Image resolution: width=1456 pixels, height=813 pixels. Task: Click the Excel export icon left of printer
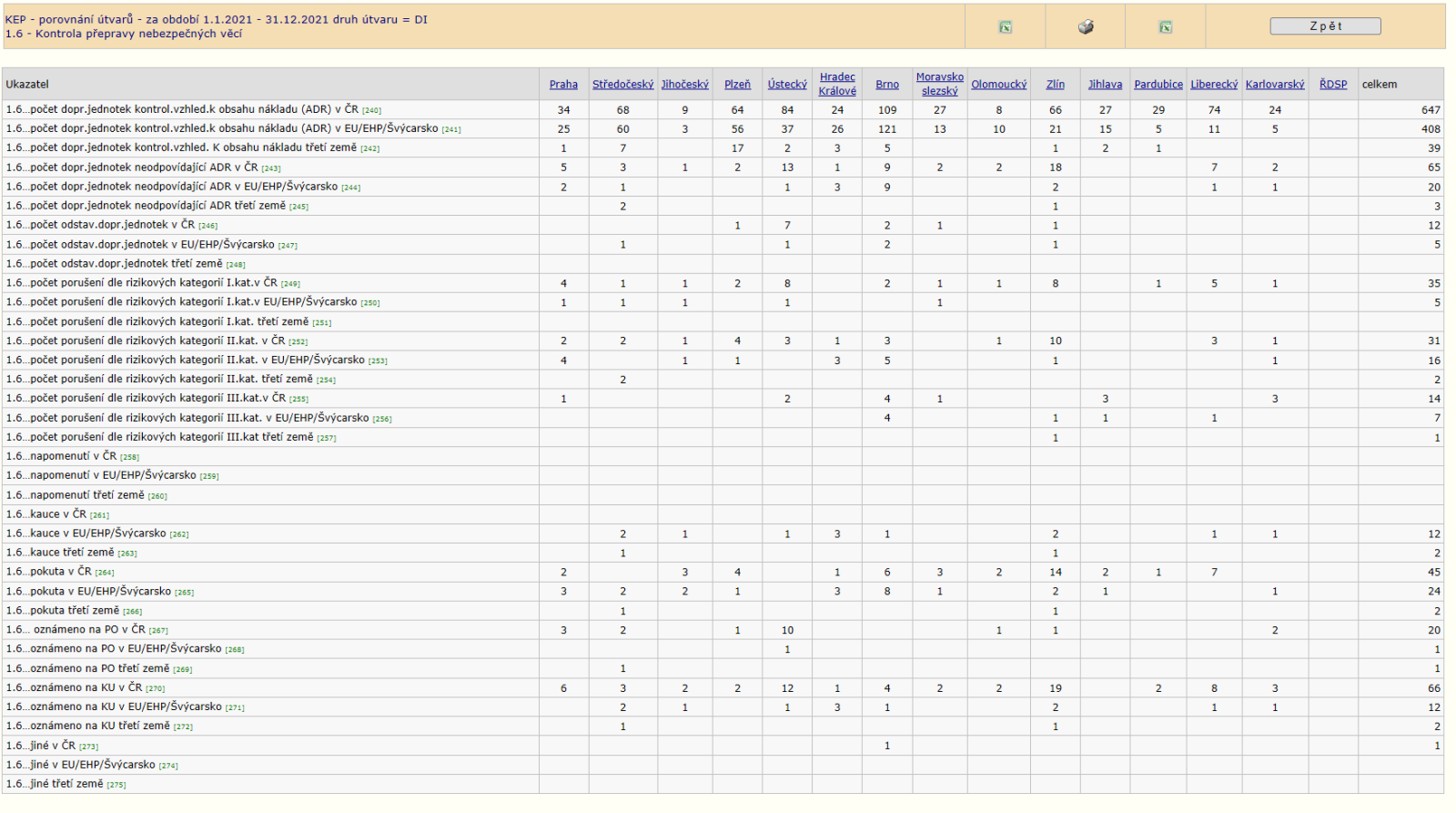point(1006,27)
